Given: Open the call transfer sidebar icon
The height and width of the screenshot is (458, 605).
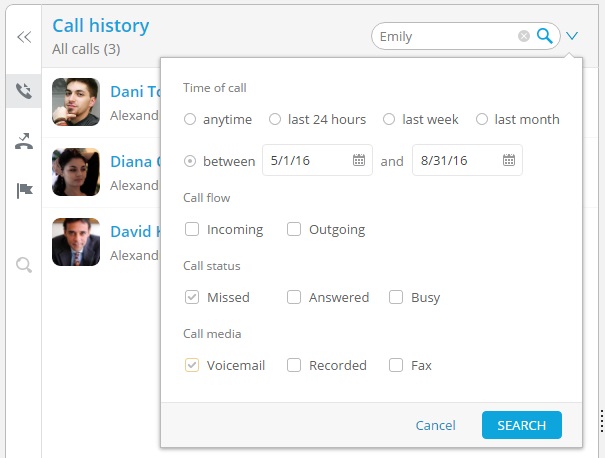Looking at the screenshot, I should pos(24,141).
